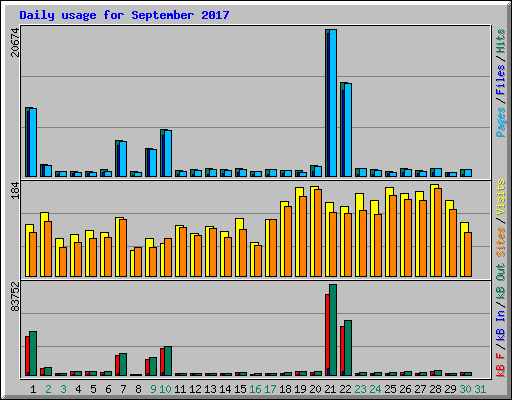The image size is (512, 400).
Task: Click day 10 label on the axis
Action: point(165,389)
